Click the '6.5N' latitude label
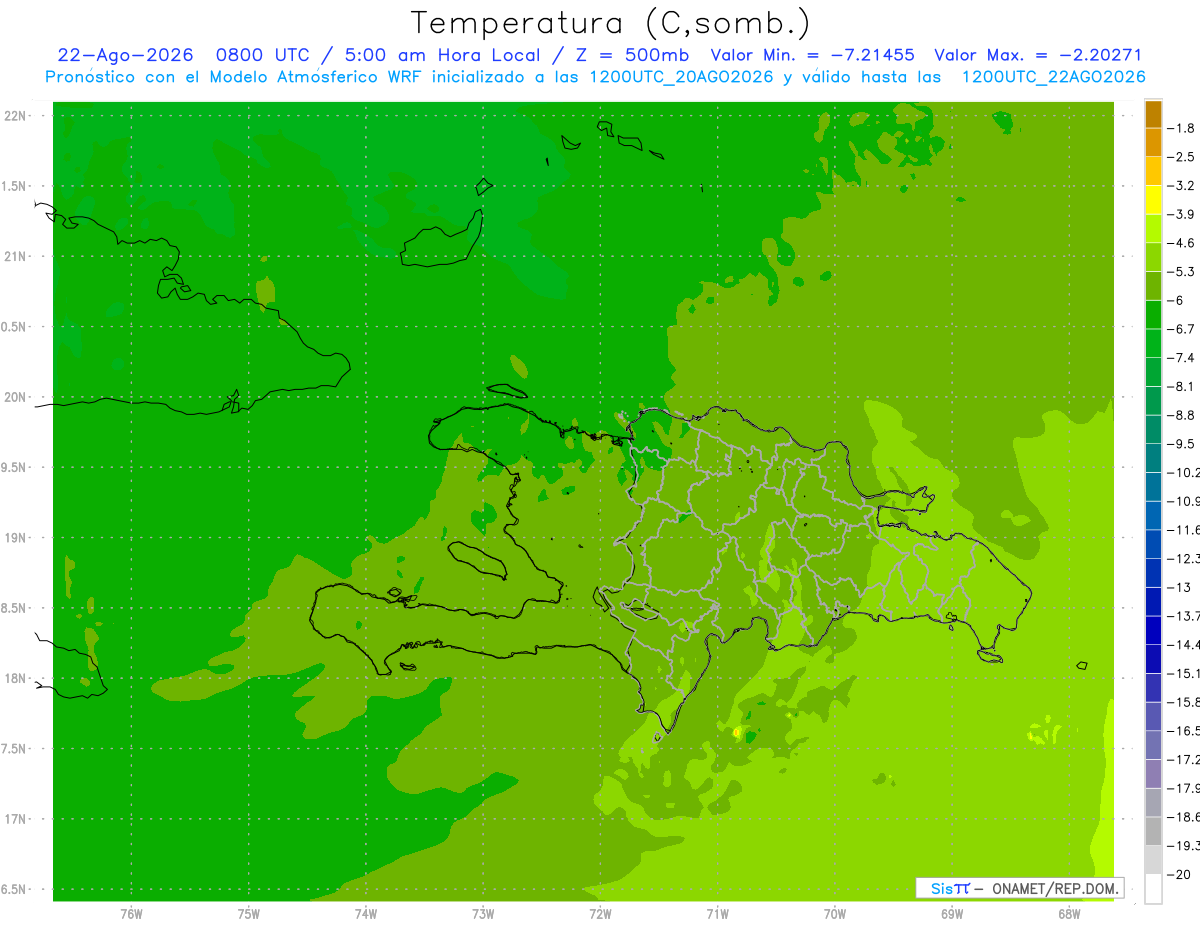Screen dimensions: 1200x927 (x=15, y=890)
